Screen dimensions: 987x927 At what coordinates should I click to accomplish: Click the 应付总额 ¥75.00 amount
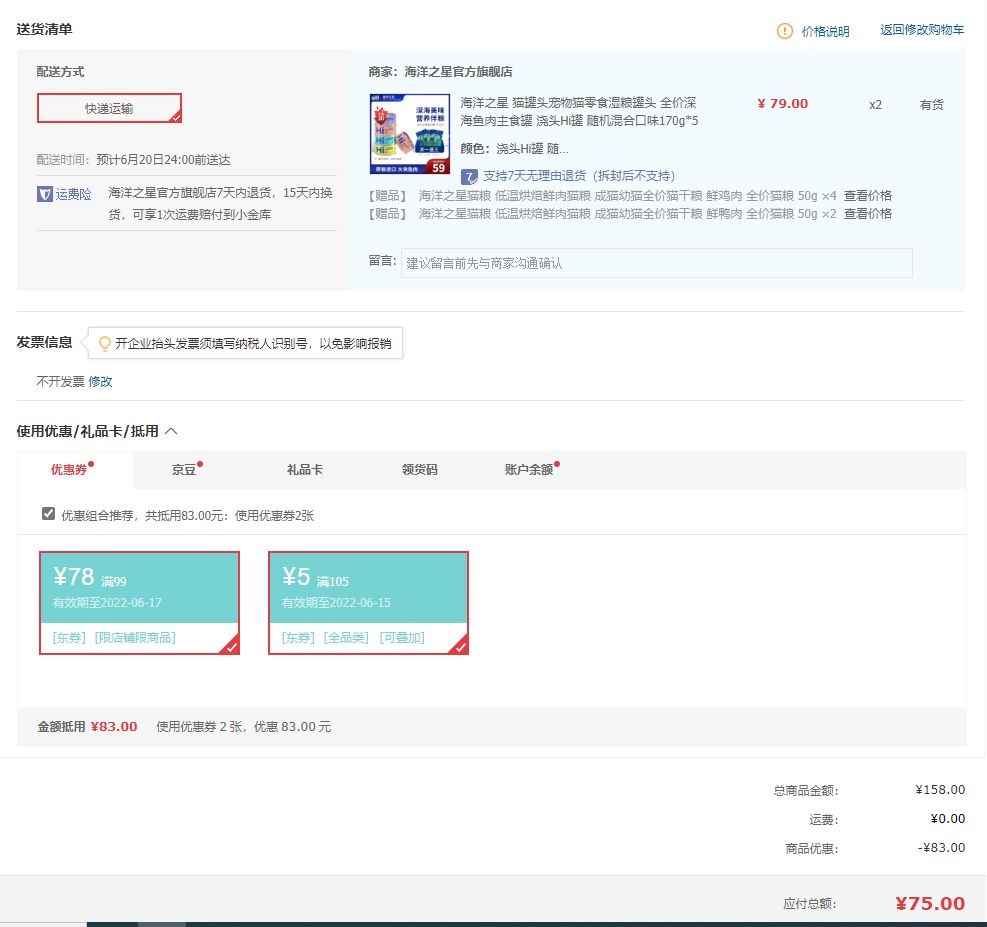click(930, 904)
